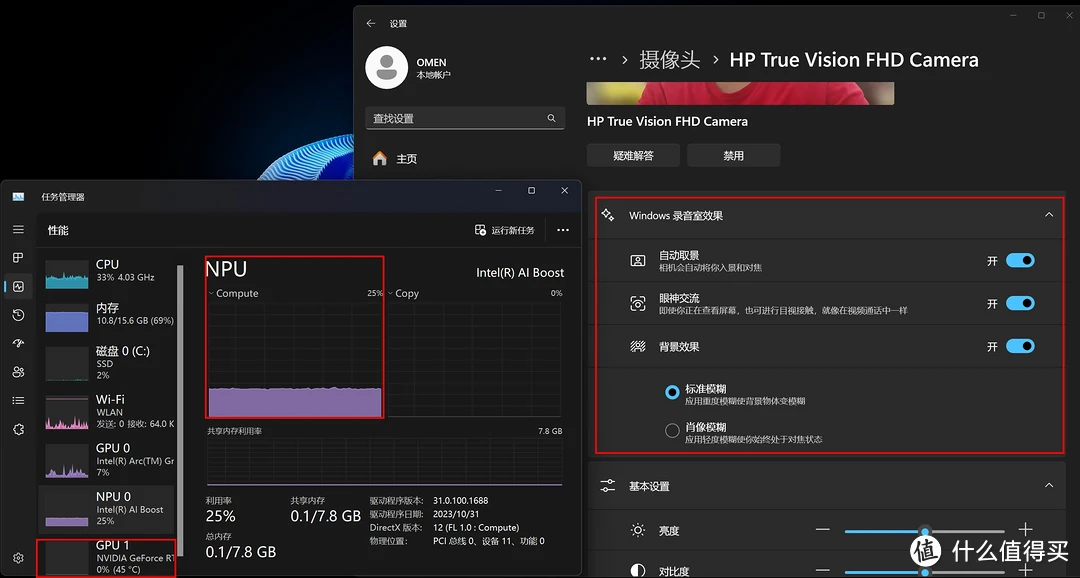This screenshot has width=1080, height=578.
Task: Click 禁用 disable camera button
Action: [734, 156]
